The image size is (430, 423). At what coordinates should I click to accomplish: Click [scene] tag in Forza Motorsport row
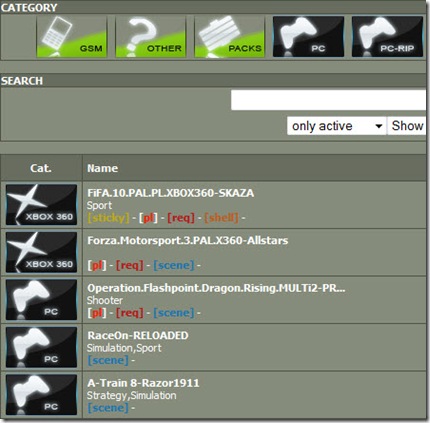point(174,266)
